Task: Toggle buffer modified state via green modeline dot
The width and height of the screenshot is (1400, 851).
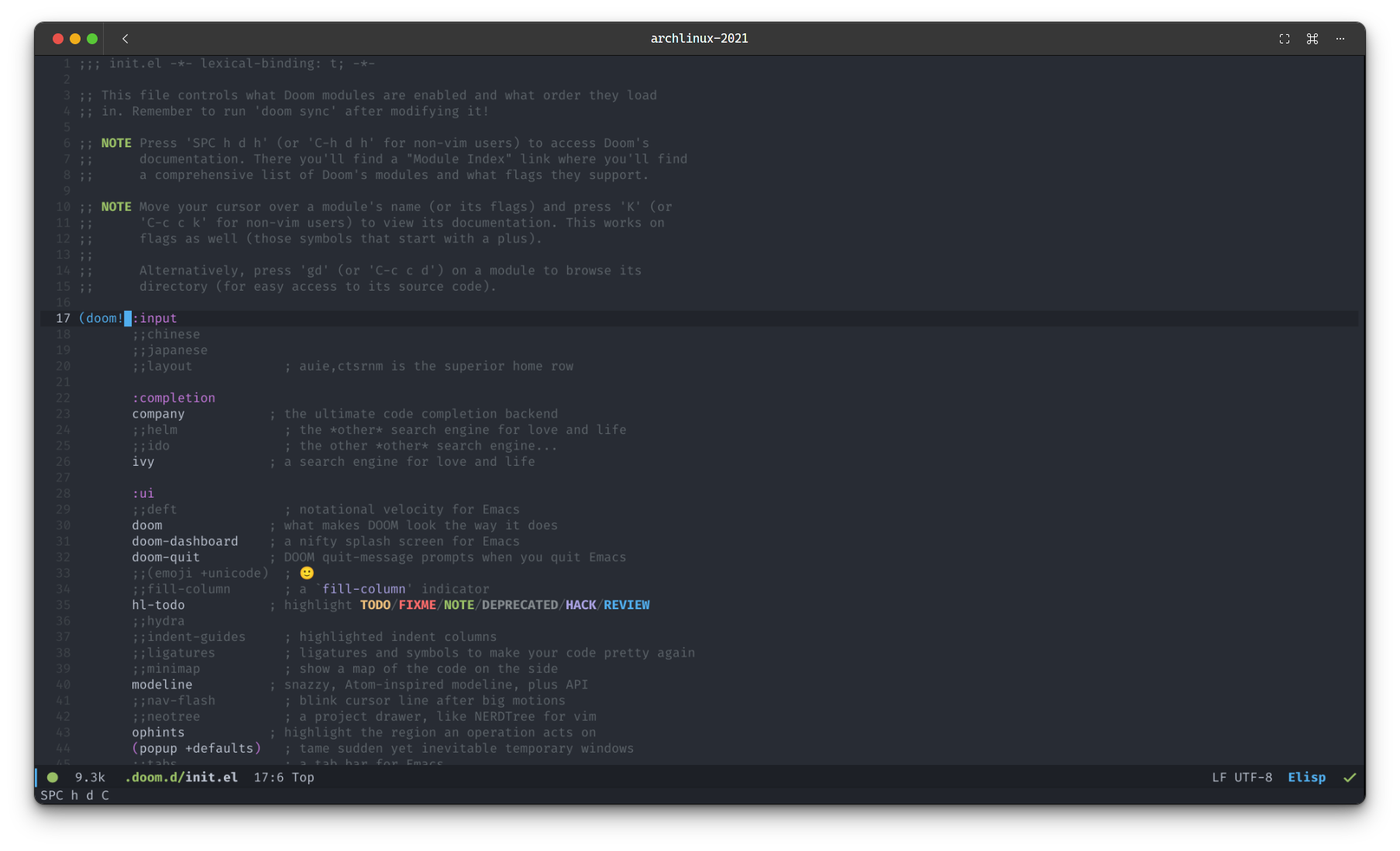Action: [52, 777]
